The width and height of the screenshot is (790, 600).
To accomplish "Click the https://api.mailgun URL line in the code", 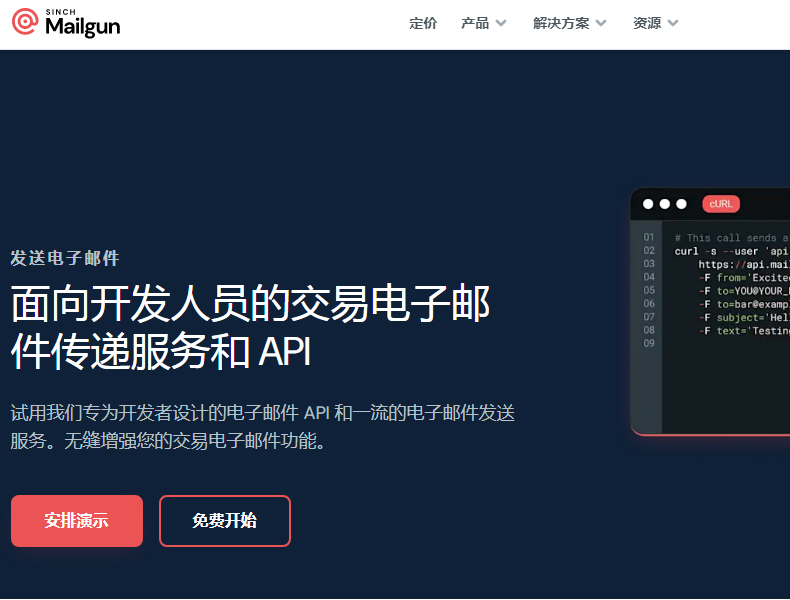I will (744, 264).
